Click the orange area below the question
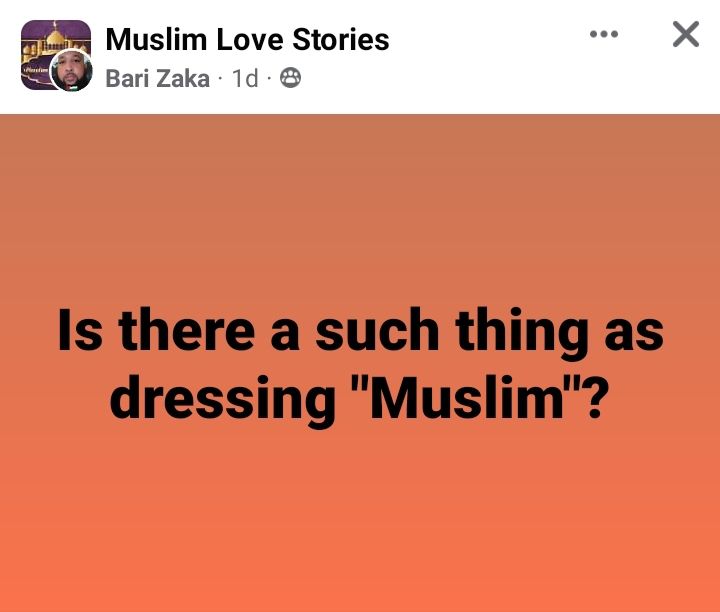 (x=360, y=520)
